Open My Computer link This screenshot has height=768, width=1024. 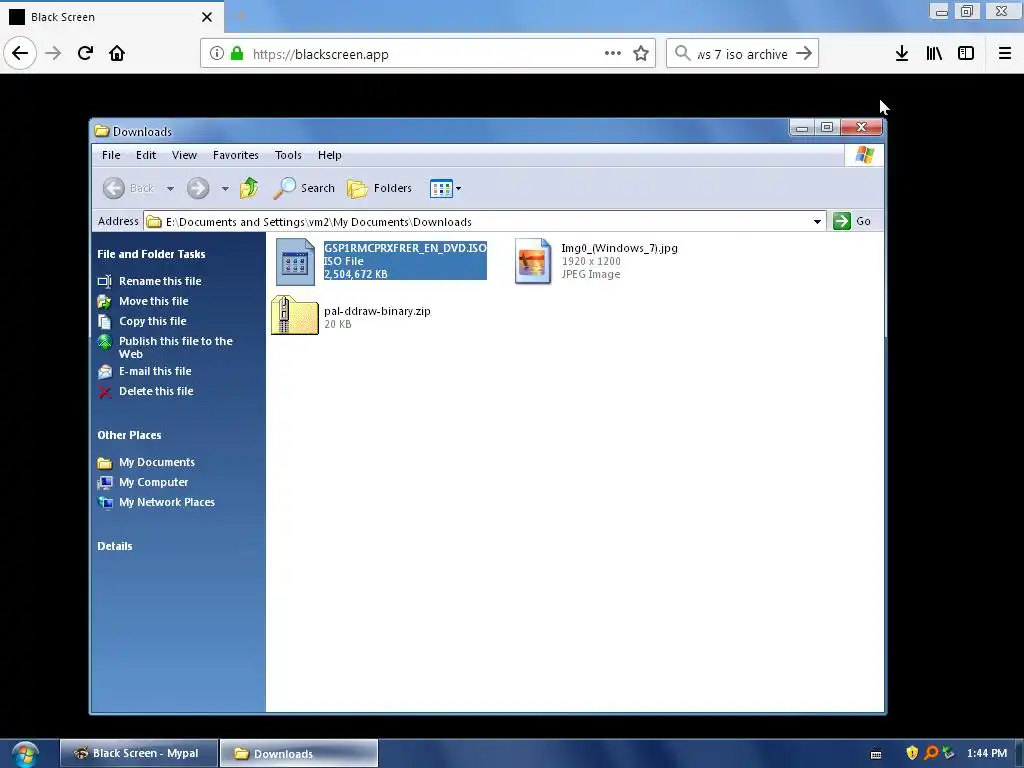pyautogui.click(x=153, y=482)
